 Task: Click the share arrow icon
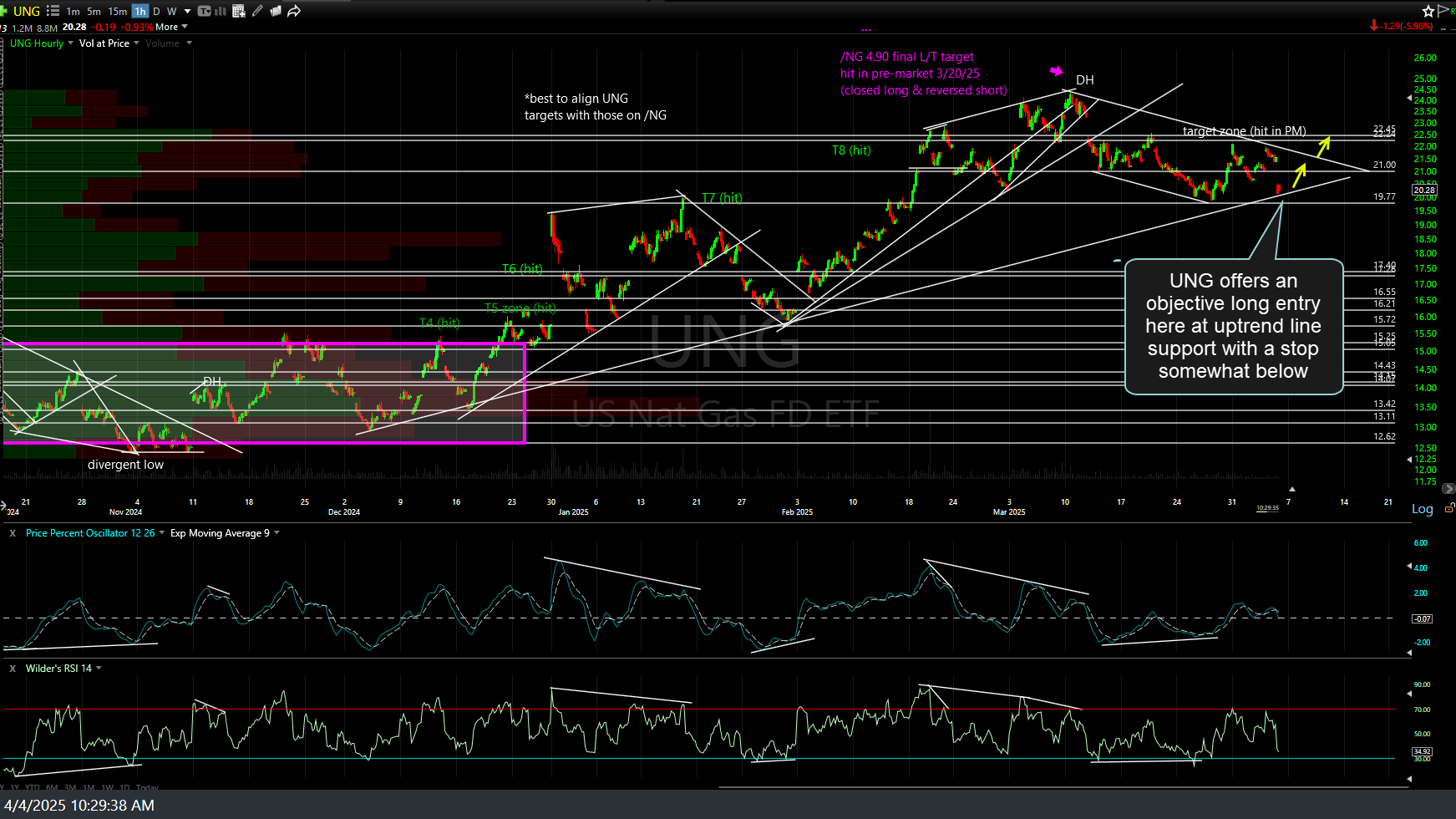click(x=293, y=11)
